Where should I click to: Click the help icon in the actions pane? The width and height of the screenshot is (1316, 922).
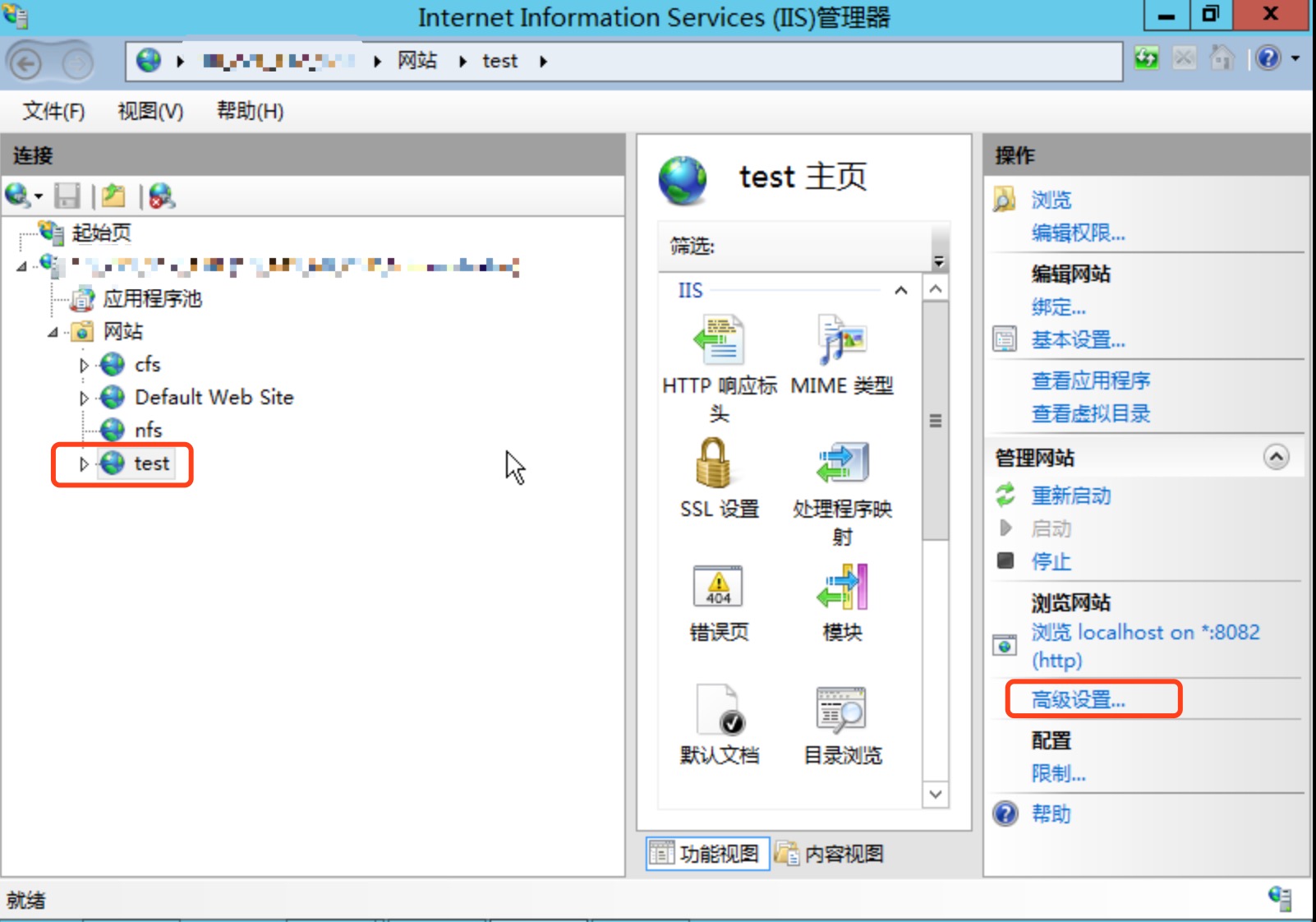[1005, 814]
